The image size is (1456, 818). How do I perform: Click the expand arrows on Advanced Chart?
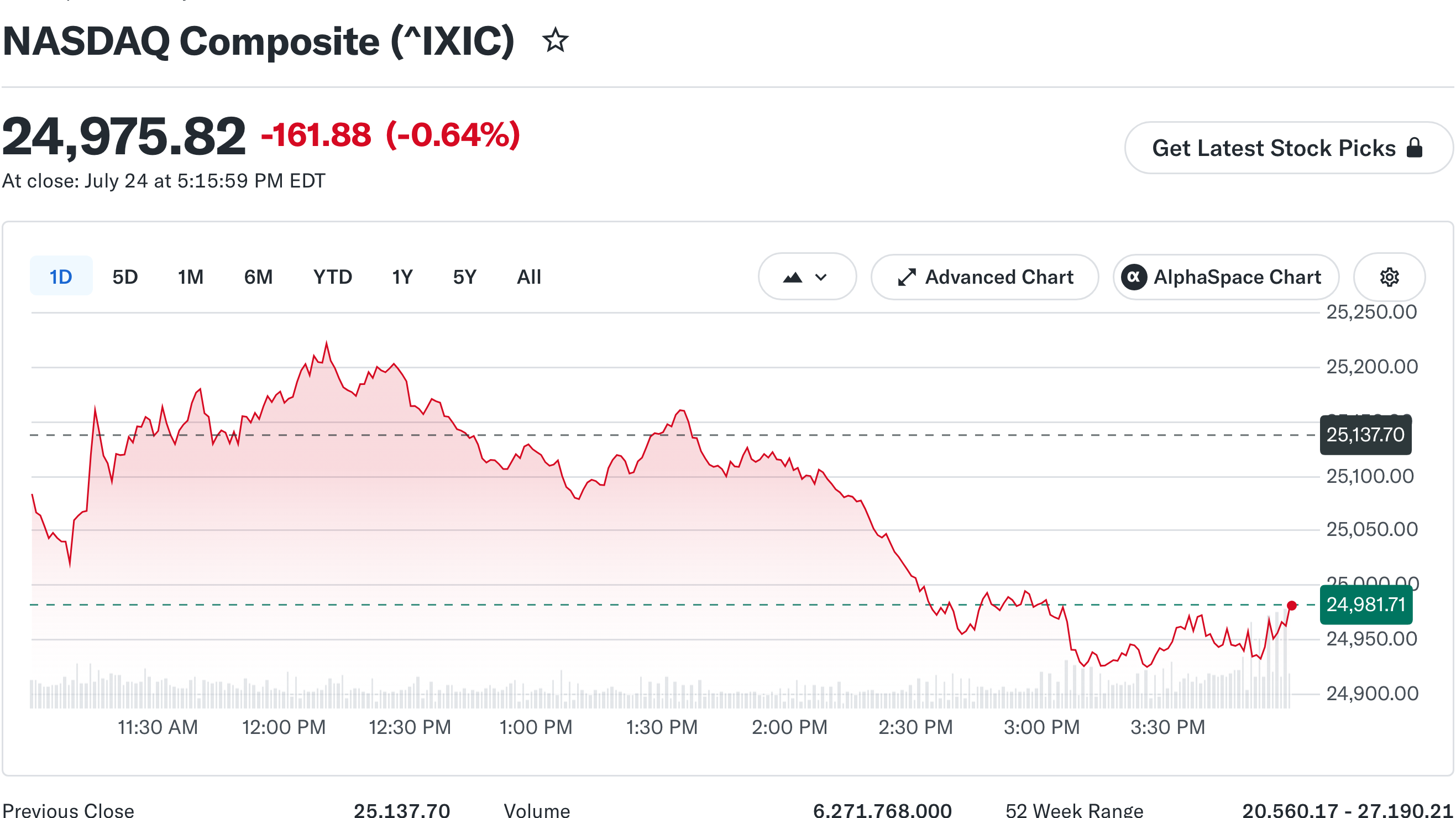click(x=907, y=277)
